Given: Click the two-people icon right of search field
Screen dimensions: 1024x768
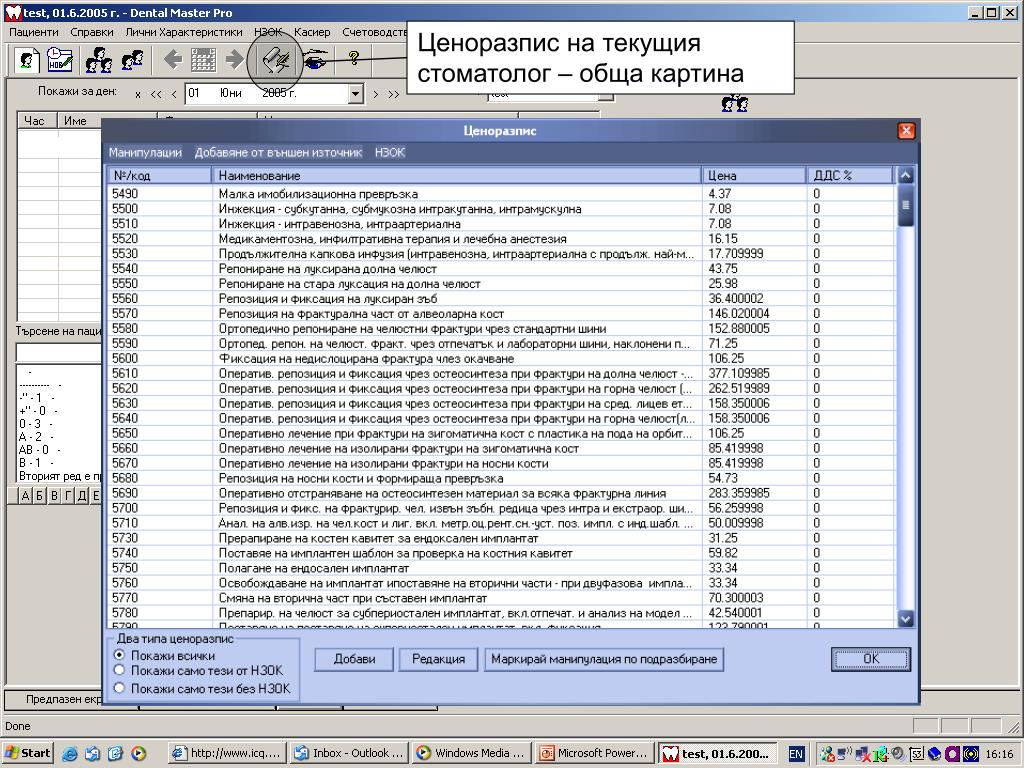Looking at the screenshot, I should 735,103.
